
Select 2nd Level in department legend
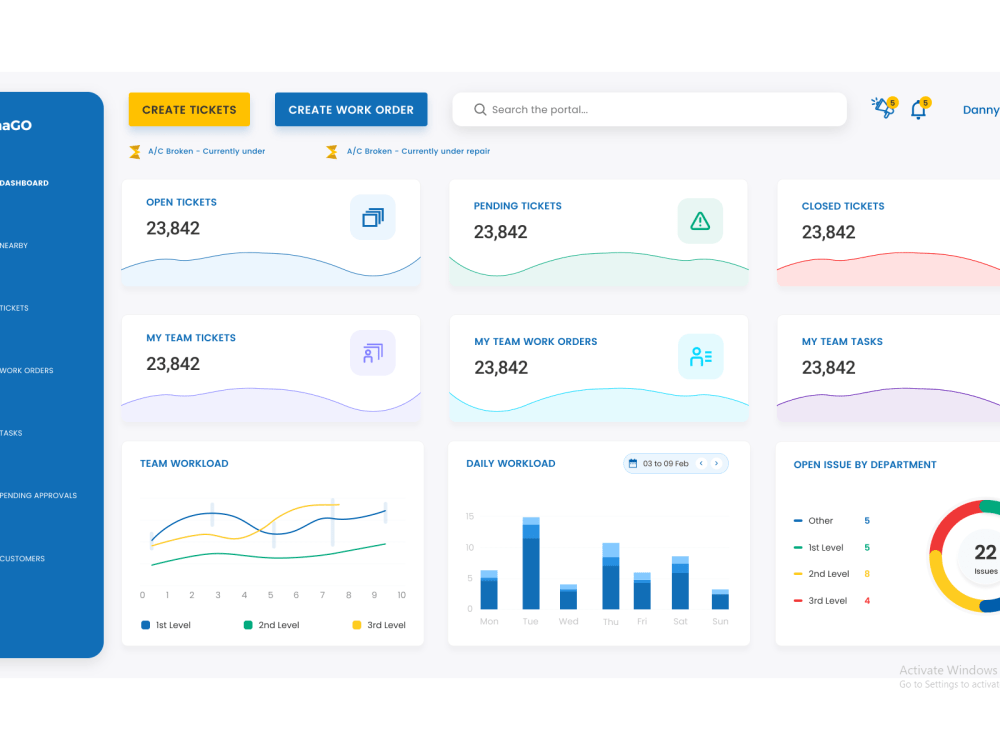click(x=832, y=574)
